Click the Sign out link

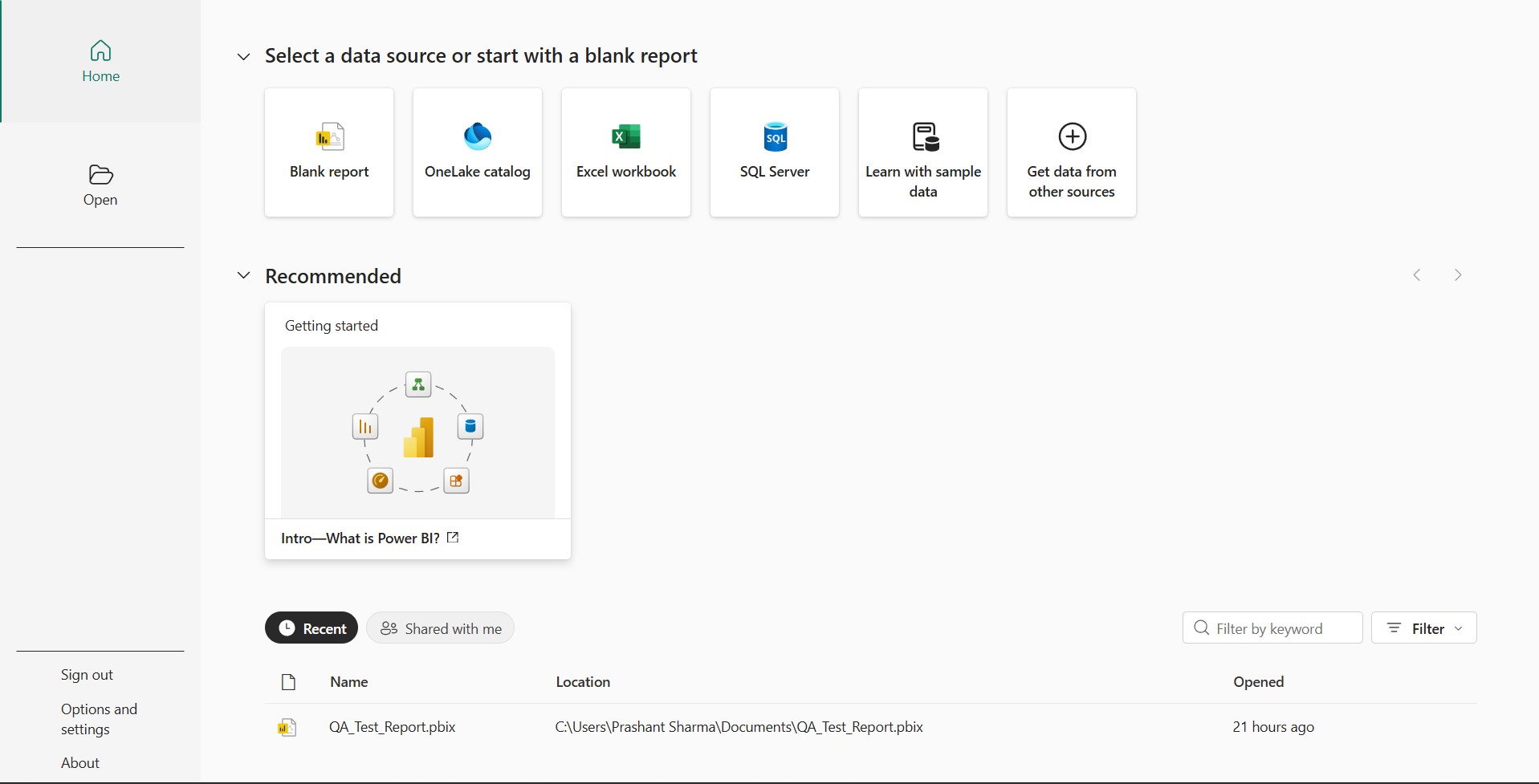coord(87,675)
